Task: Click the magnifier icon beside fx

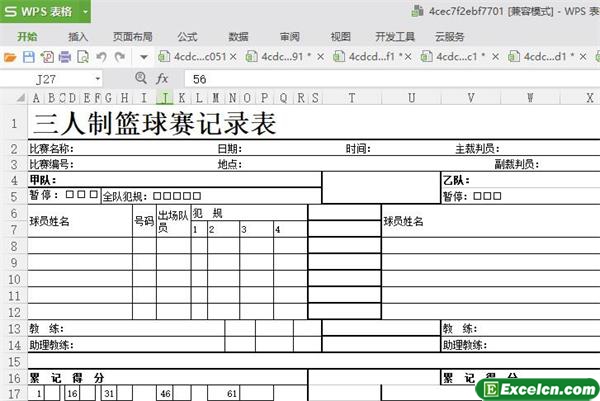Action: pos(141,78)
